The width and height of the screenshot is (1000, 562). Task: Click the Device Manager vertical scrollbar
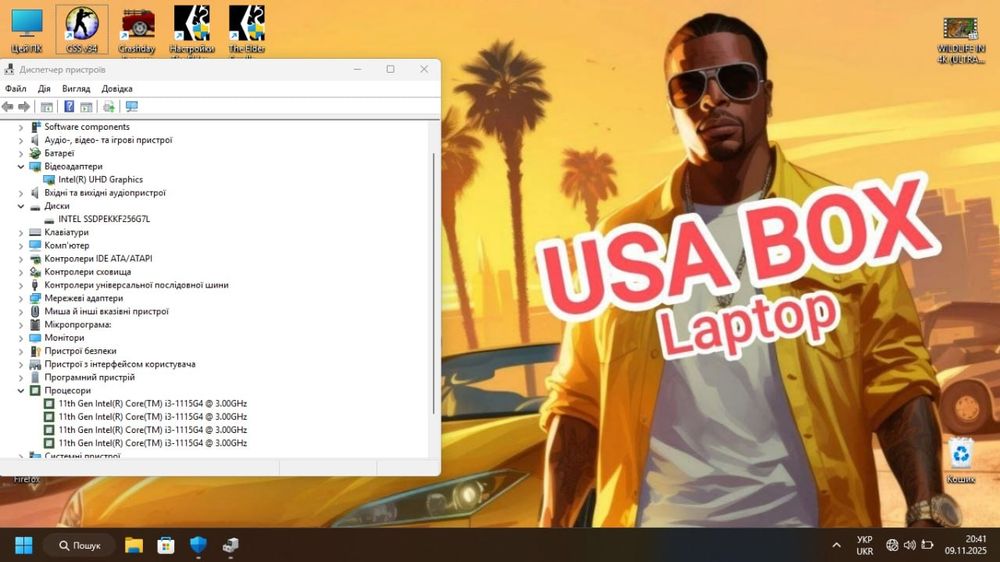point(435,284)
